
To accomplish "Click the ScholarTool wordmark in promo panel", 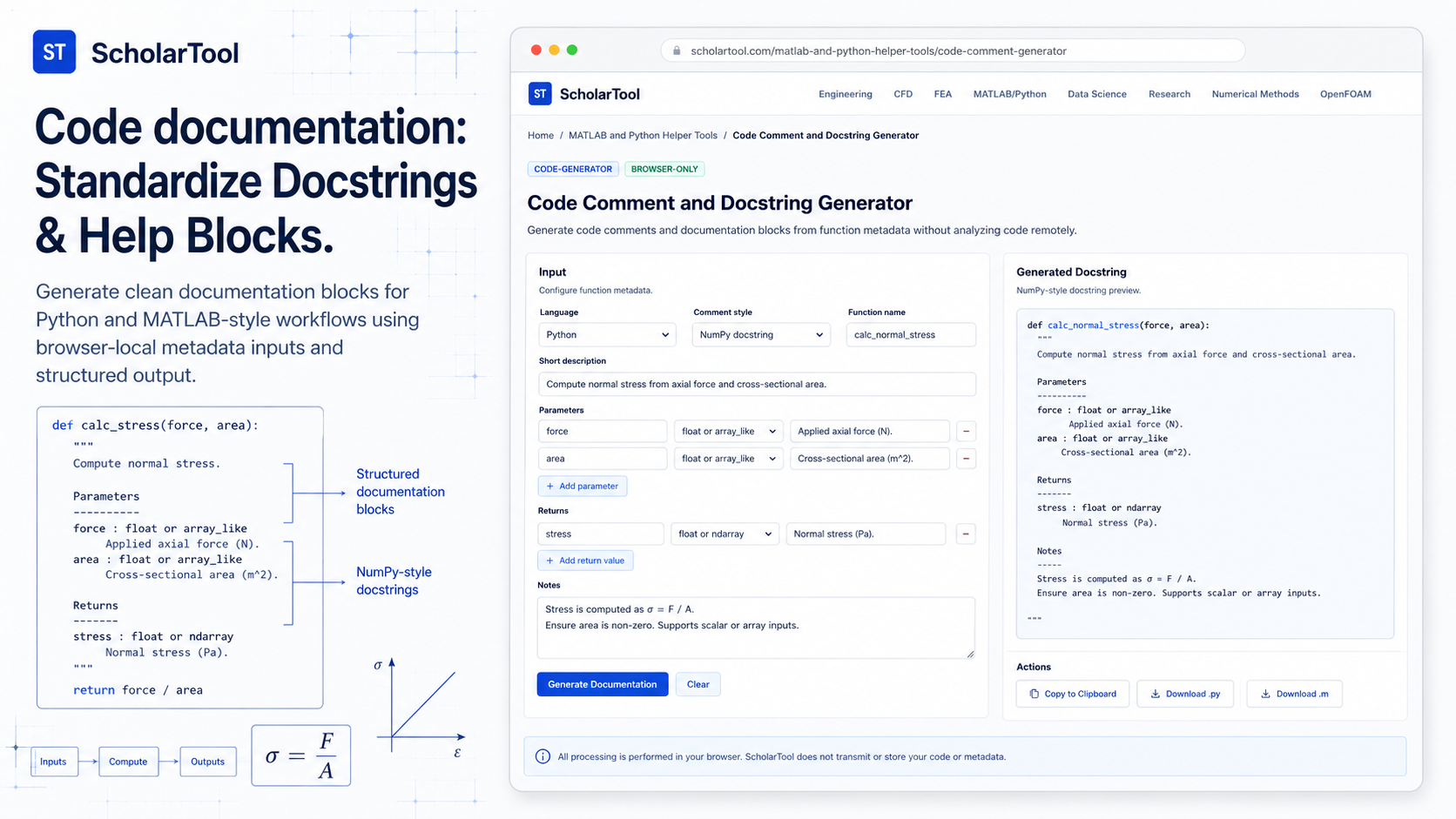I will pyautogui.click(x=165, y=53).
